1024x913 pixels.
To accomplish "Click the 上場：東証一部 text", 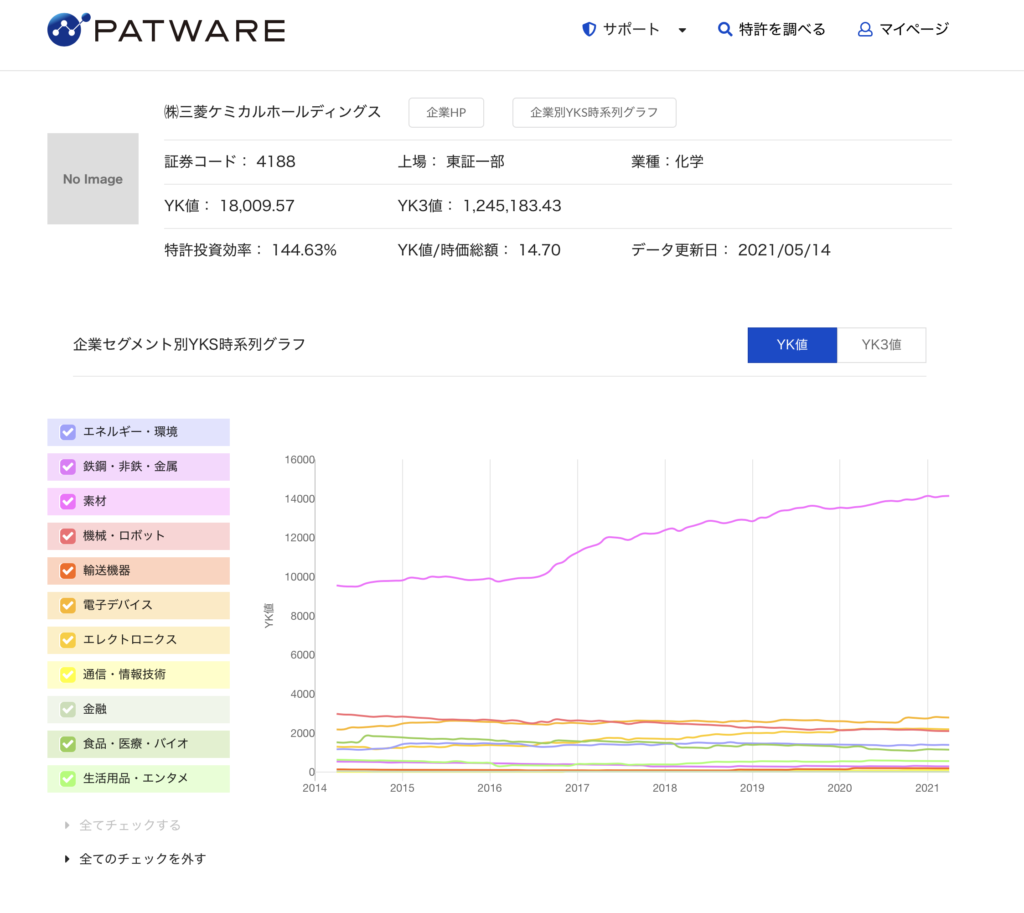I will (x=451, y=161).
